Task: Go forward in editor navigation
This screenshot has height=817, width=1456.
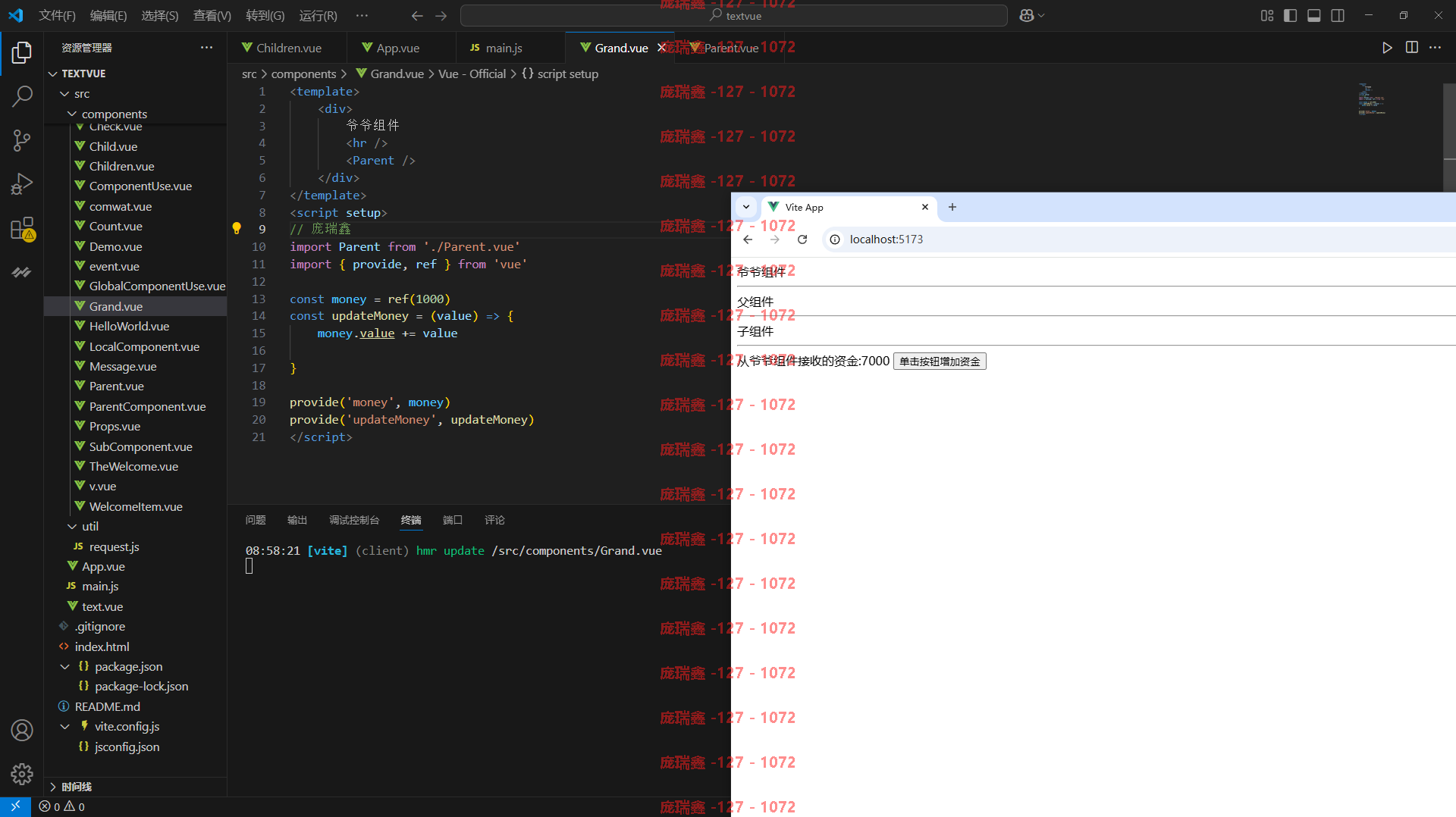Action: tap(441, 15)
